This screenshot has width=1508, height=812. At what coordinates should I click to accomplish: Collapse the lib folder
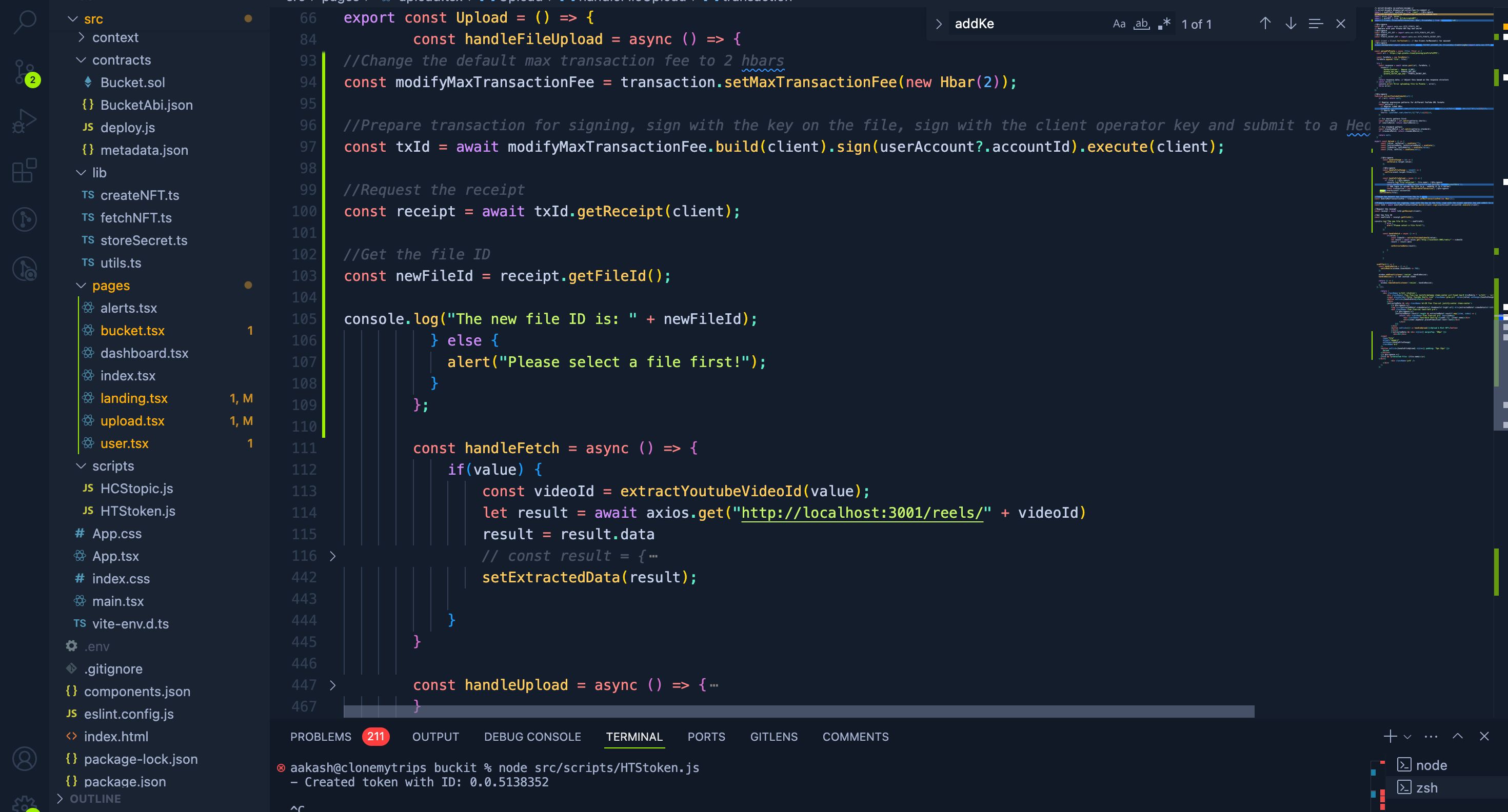coord(81,173)
